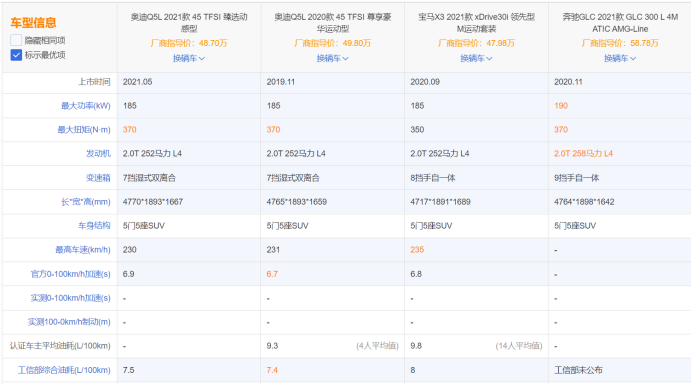691x385 pixels.
Task: Click the 2020.11 launch date cell
Action: 568,82
